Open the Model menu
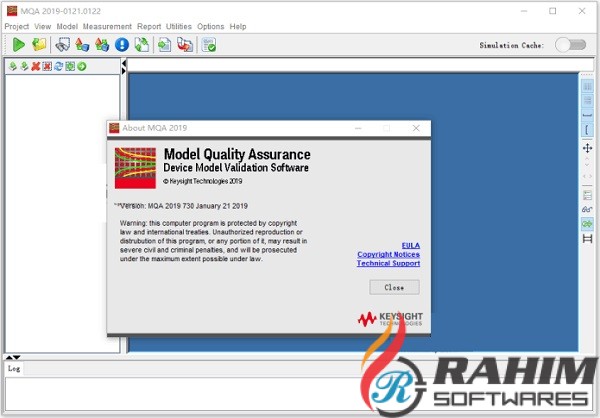 click(x=67, y=26)
